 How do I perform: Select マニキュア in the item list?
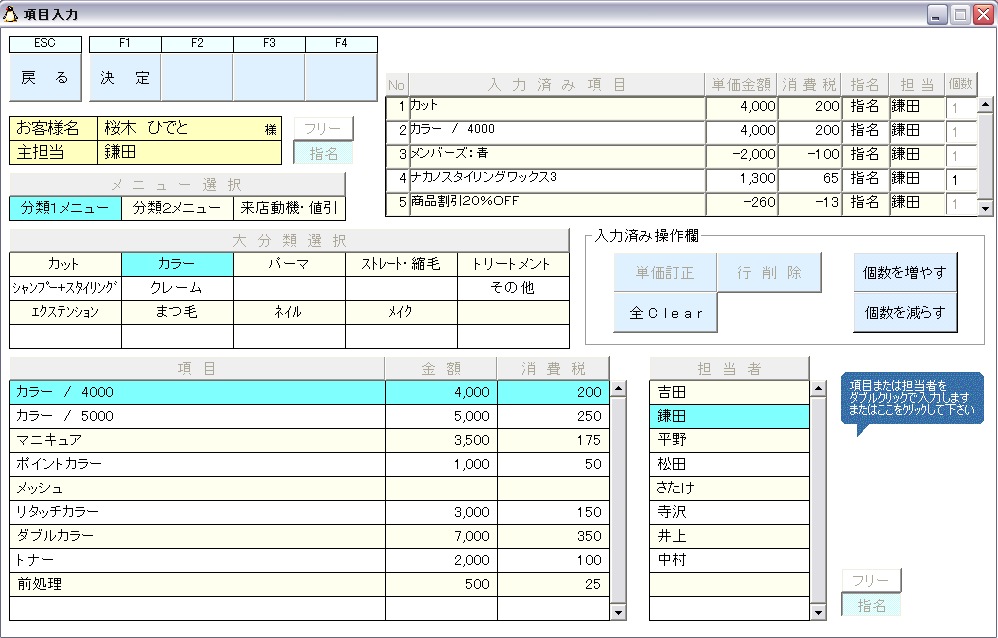[197, 440]
